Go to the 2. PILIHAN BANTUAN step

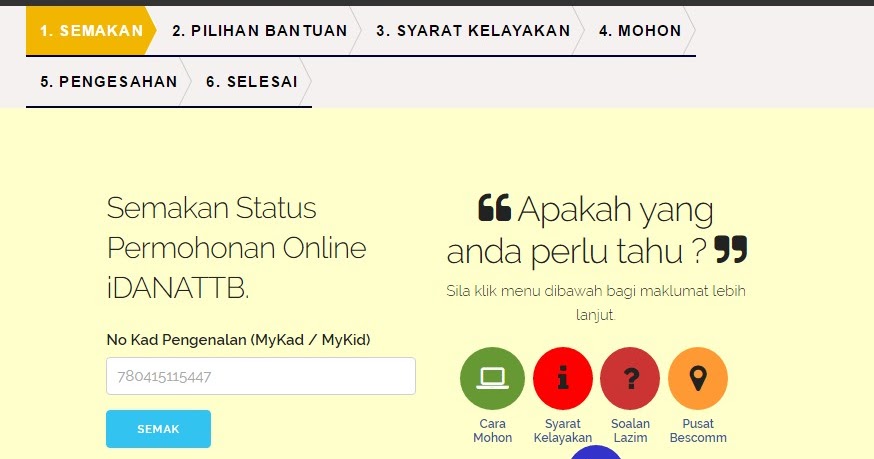point(260,31)
